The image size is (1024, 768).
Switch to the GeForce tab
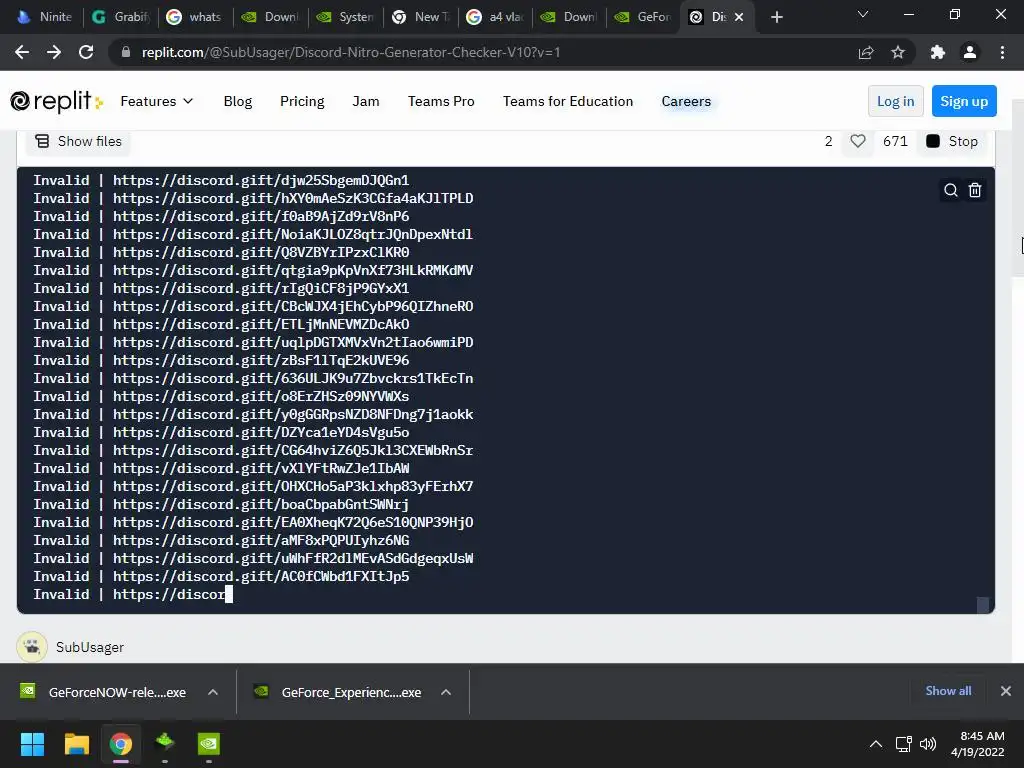pyautogui.click(x=644, y=17)
